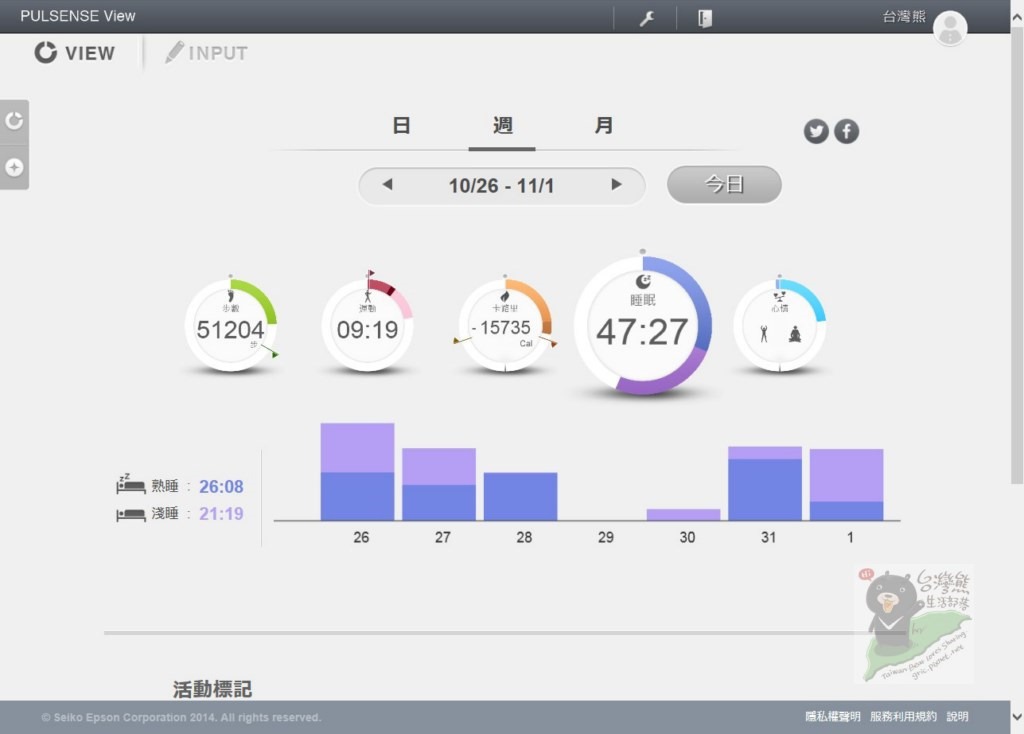Select the exercise gauge 09:19
Viewport: 1024px width, 734px height.
pos(368,325)
